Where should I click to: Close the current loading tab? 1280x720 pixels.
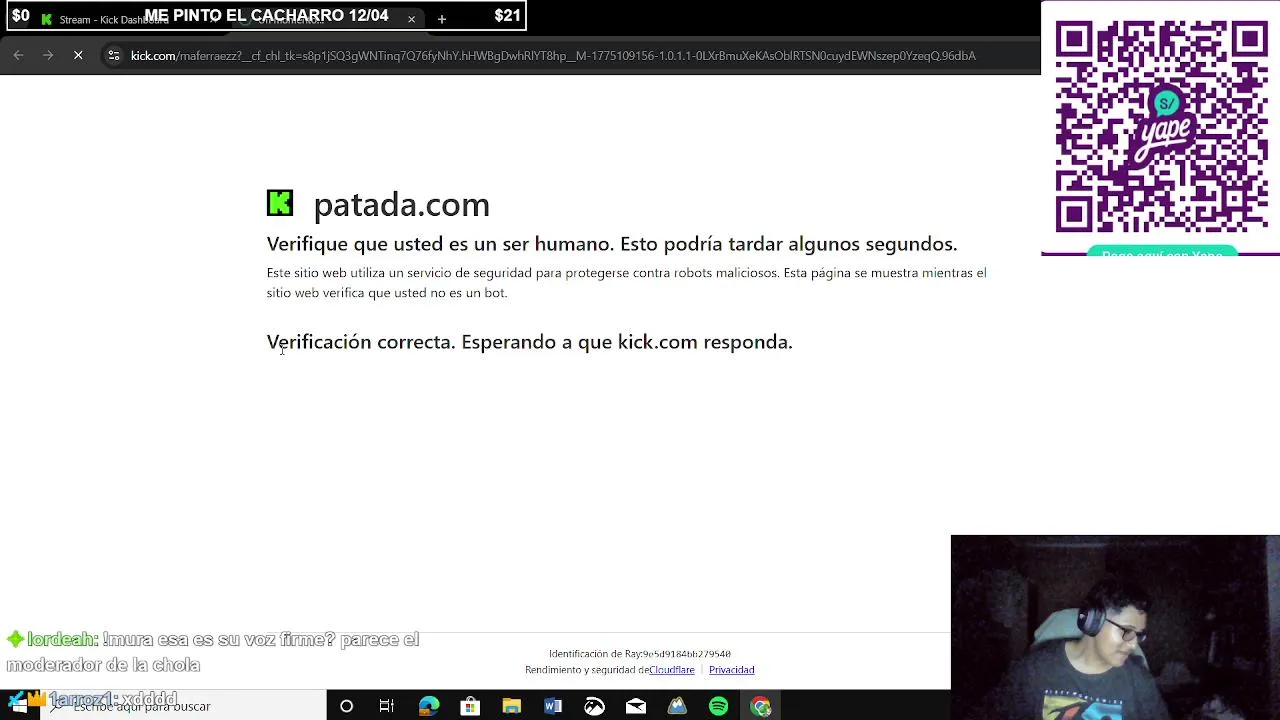[x=411, y=19]
